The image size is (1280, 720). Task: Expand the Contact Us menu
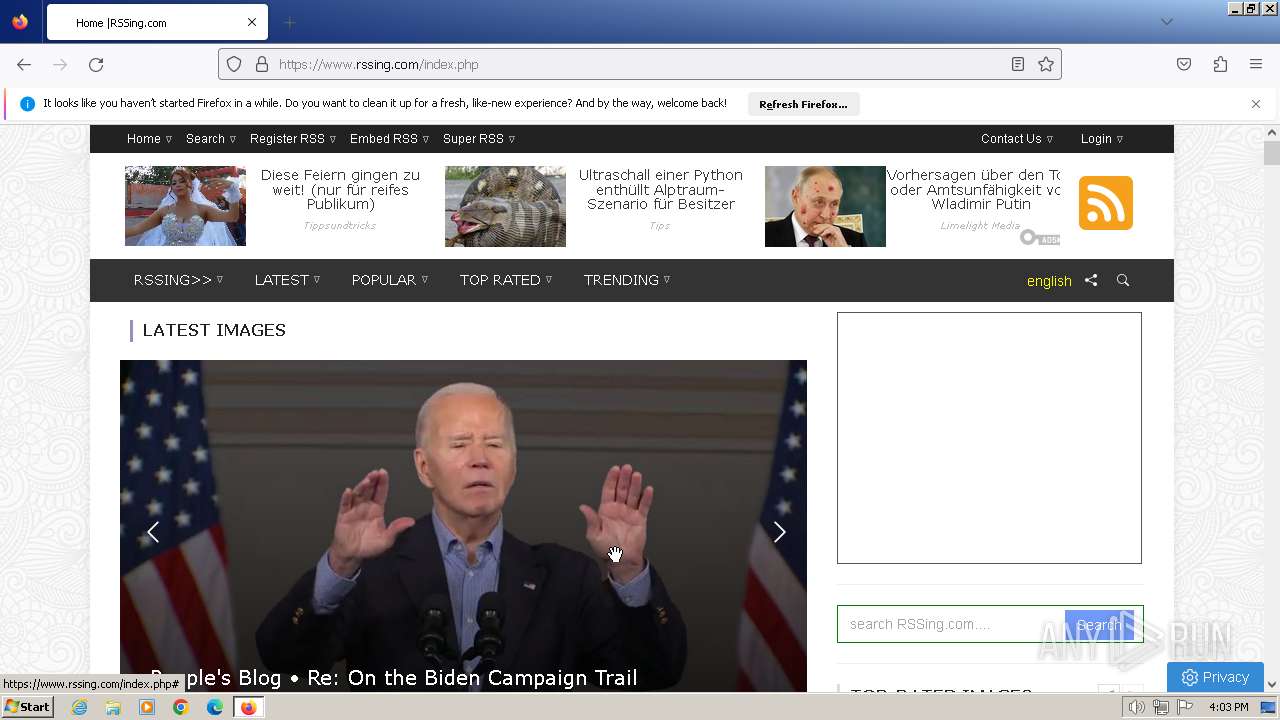1017,139
